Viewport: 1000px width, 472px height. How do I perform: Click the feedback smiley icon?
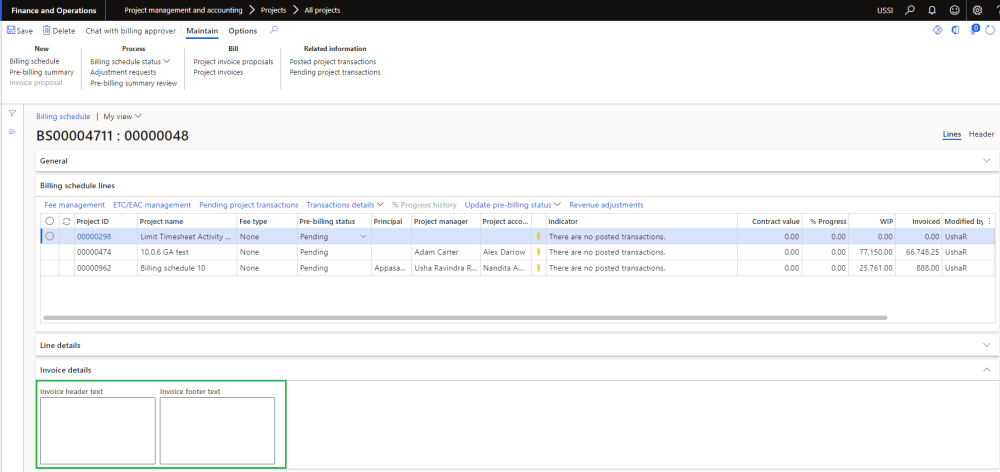[954, 10]
